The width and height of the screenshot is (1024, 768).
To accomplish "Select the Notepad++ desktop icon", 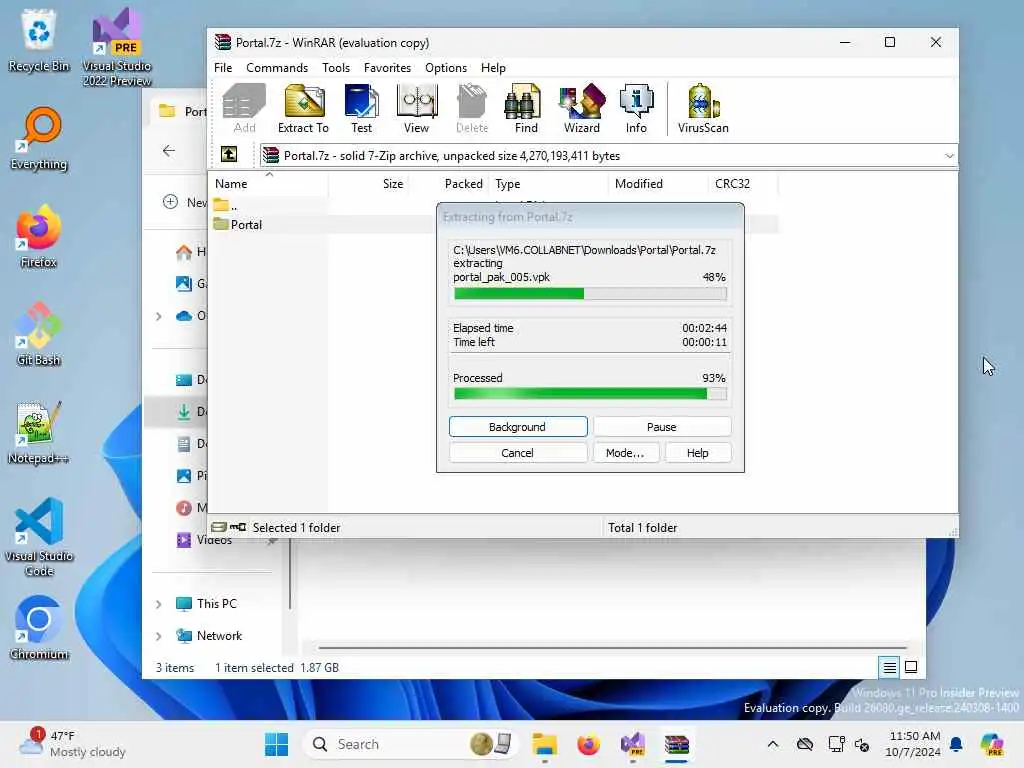I will [x=39, y=432].
